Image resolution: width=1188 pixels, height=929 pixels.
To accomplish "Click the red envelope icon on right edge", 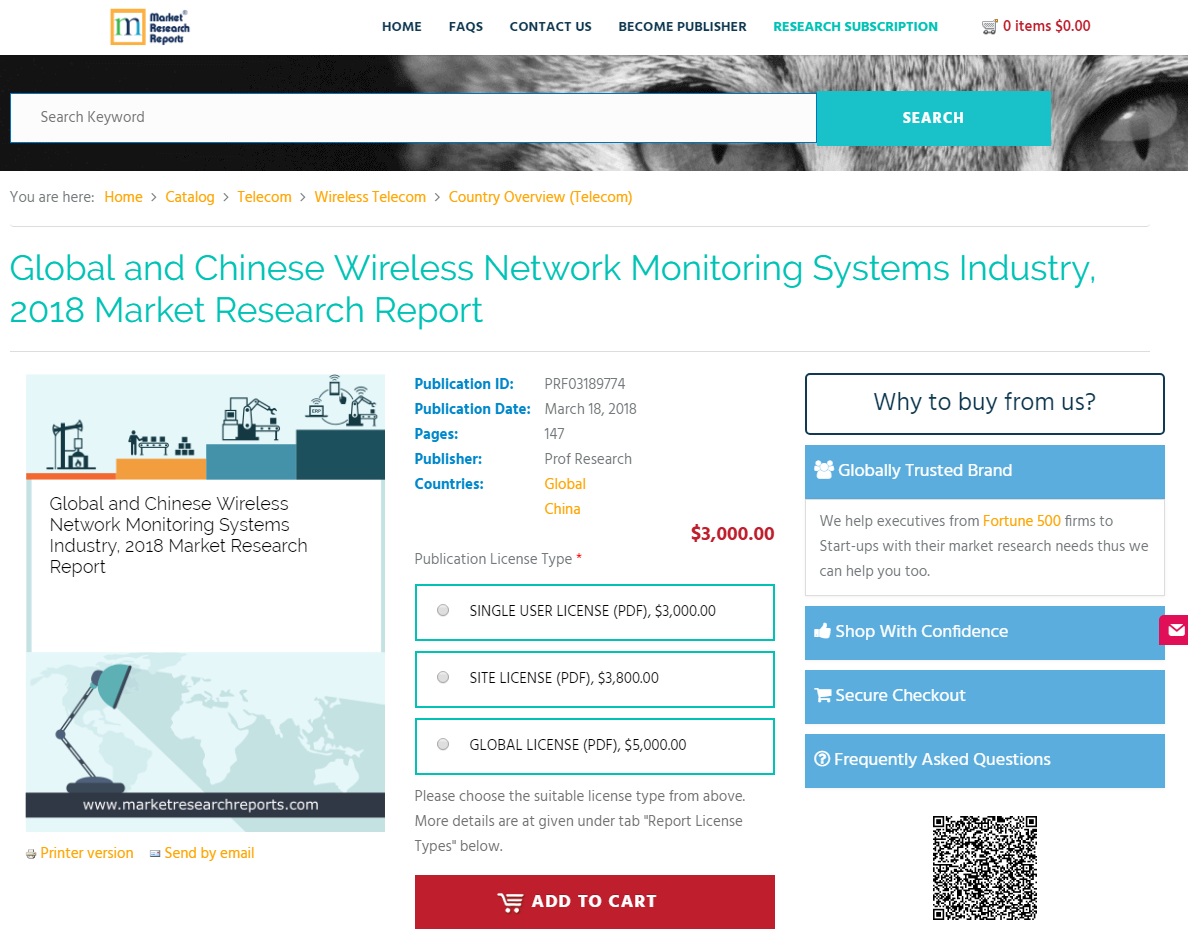I will point(1175,631).
